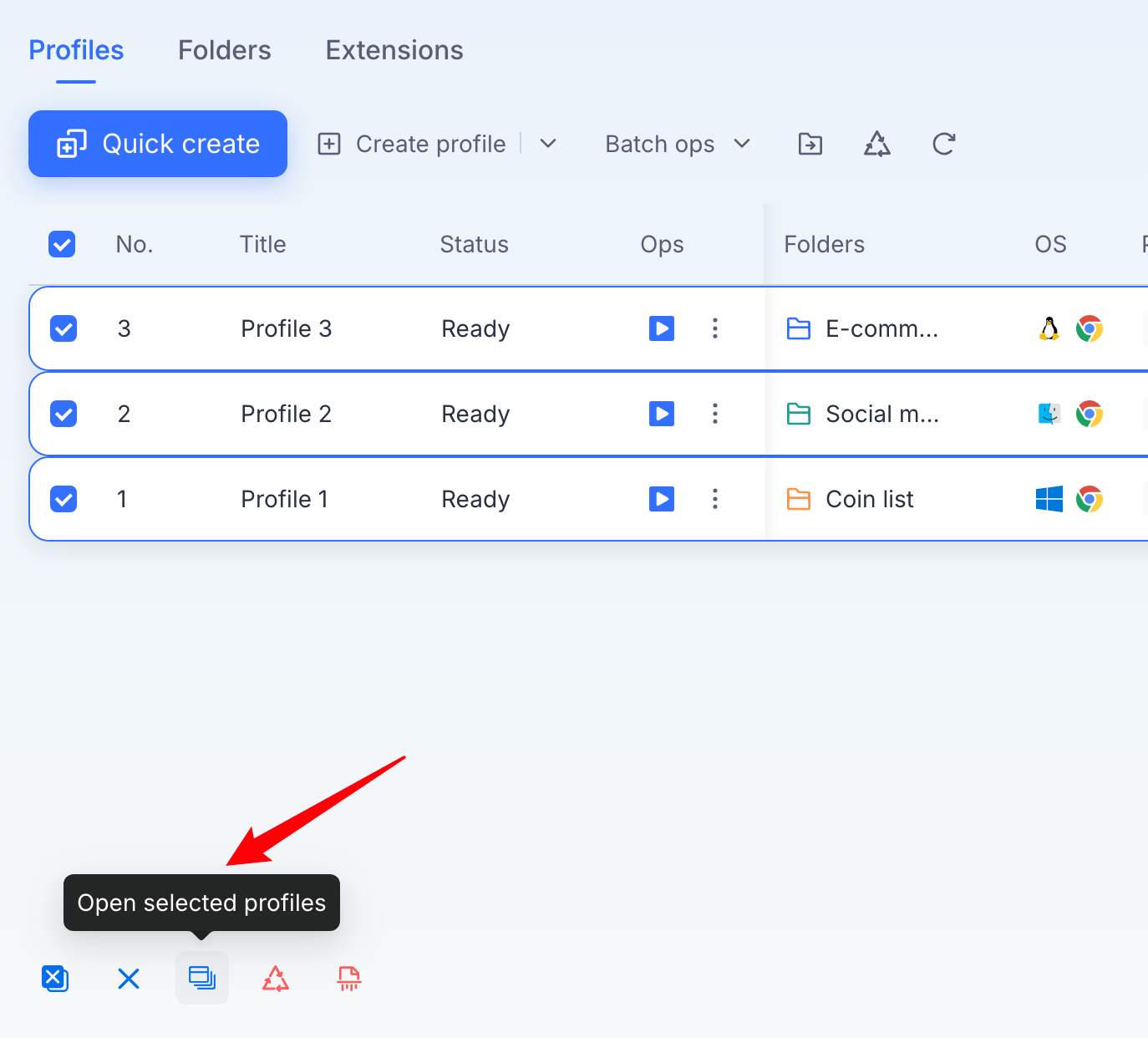Start Profile 3 with play button
Image resolution: width=1148 pixels, height=1038 pixels.
(662, 328)
